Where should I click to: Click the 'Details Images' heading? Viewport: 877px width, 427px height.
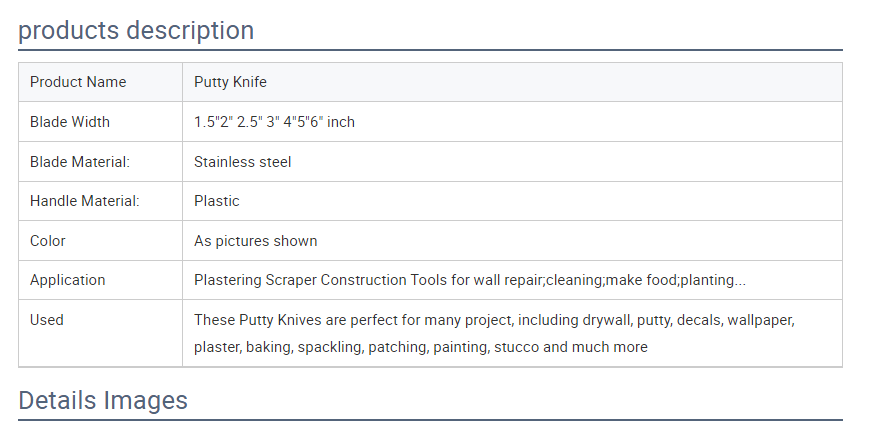click(103, 401)
